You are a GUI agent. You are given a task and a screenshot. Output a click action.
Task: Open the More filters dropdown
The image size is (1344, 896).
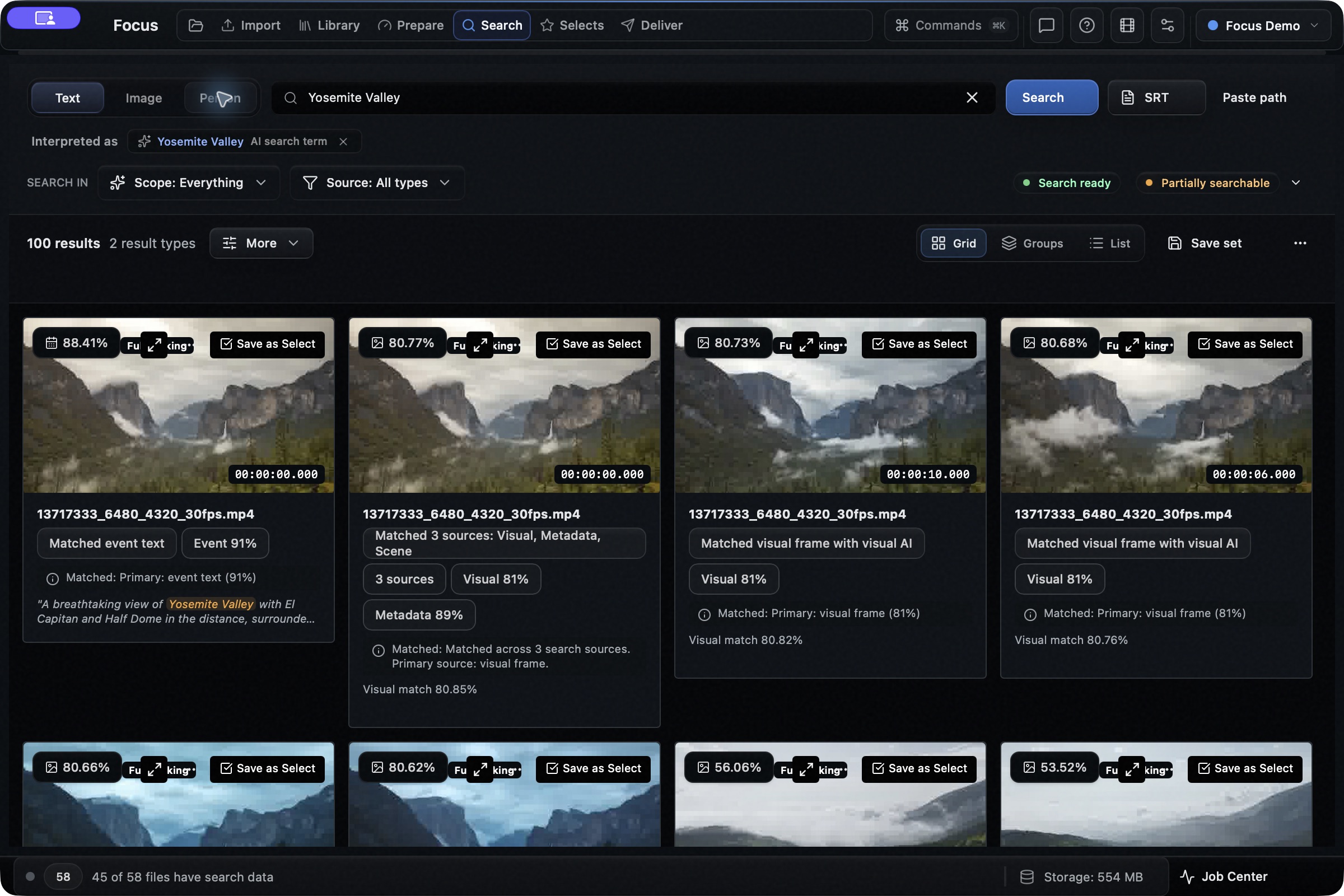pos(261,244)
